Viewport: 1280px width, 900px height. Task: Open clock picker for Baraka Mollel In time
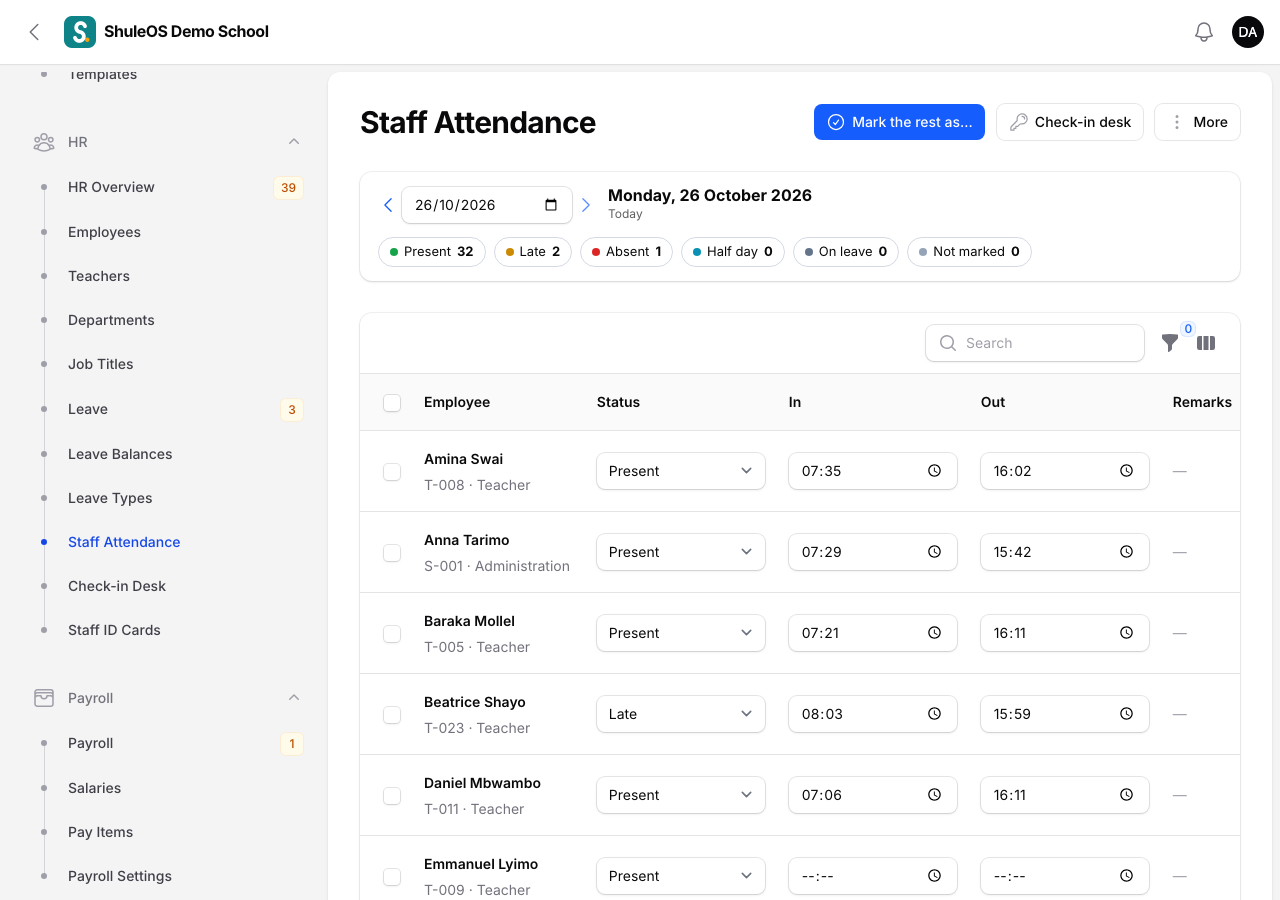934,633
